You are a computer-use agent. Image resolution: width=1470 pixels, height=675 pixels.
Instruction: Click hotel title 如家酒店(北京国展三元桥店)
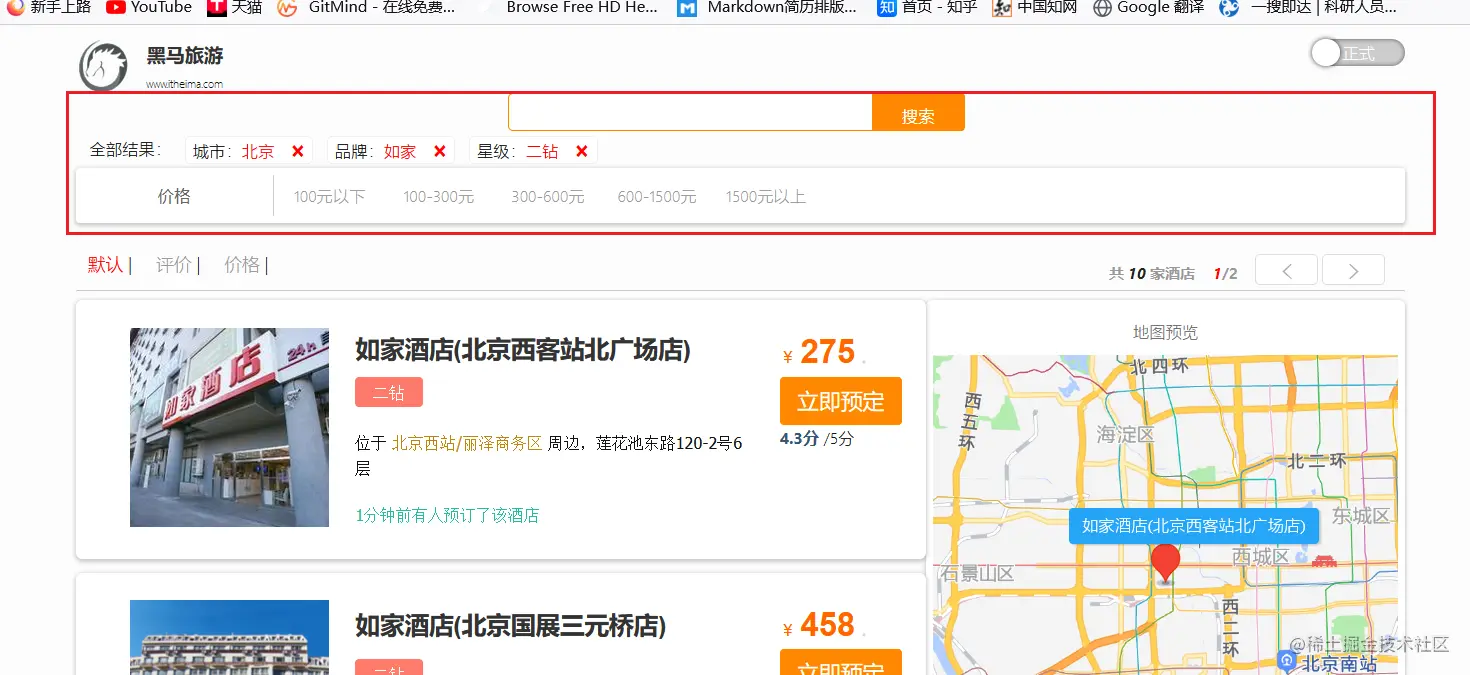click(510, 626)
